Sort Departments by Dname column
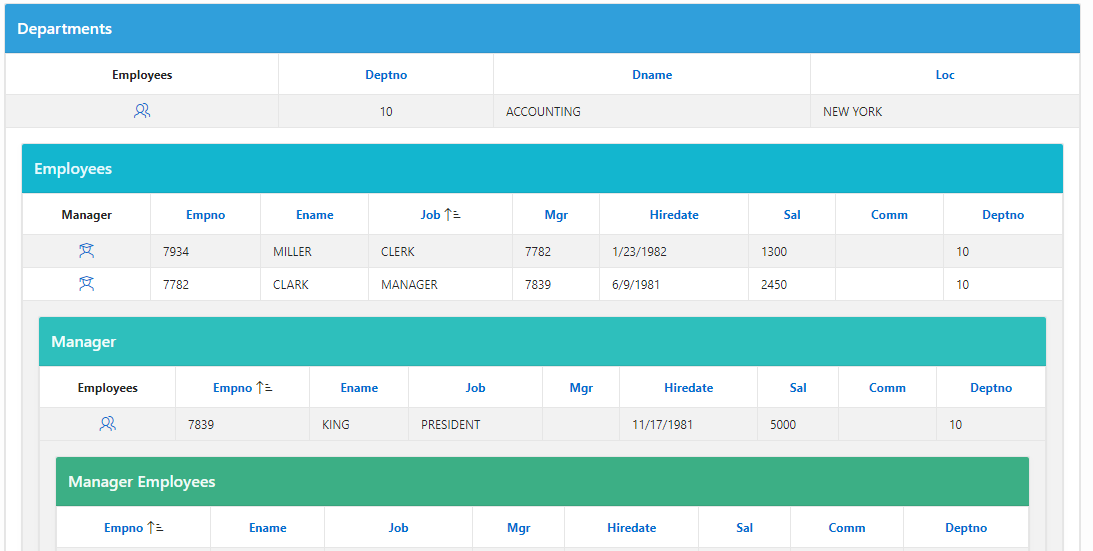Image resolution: width=1093 pixels, height=551 pixels. [x=652, y=75]
